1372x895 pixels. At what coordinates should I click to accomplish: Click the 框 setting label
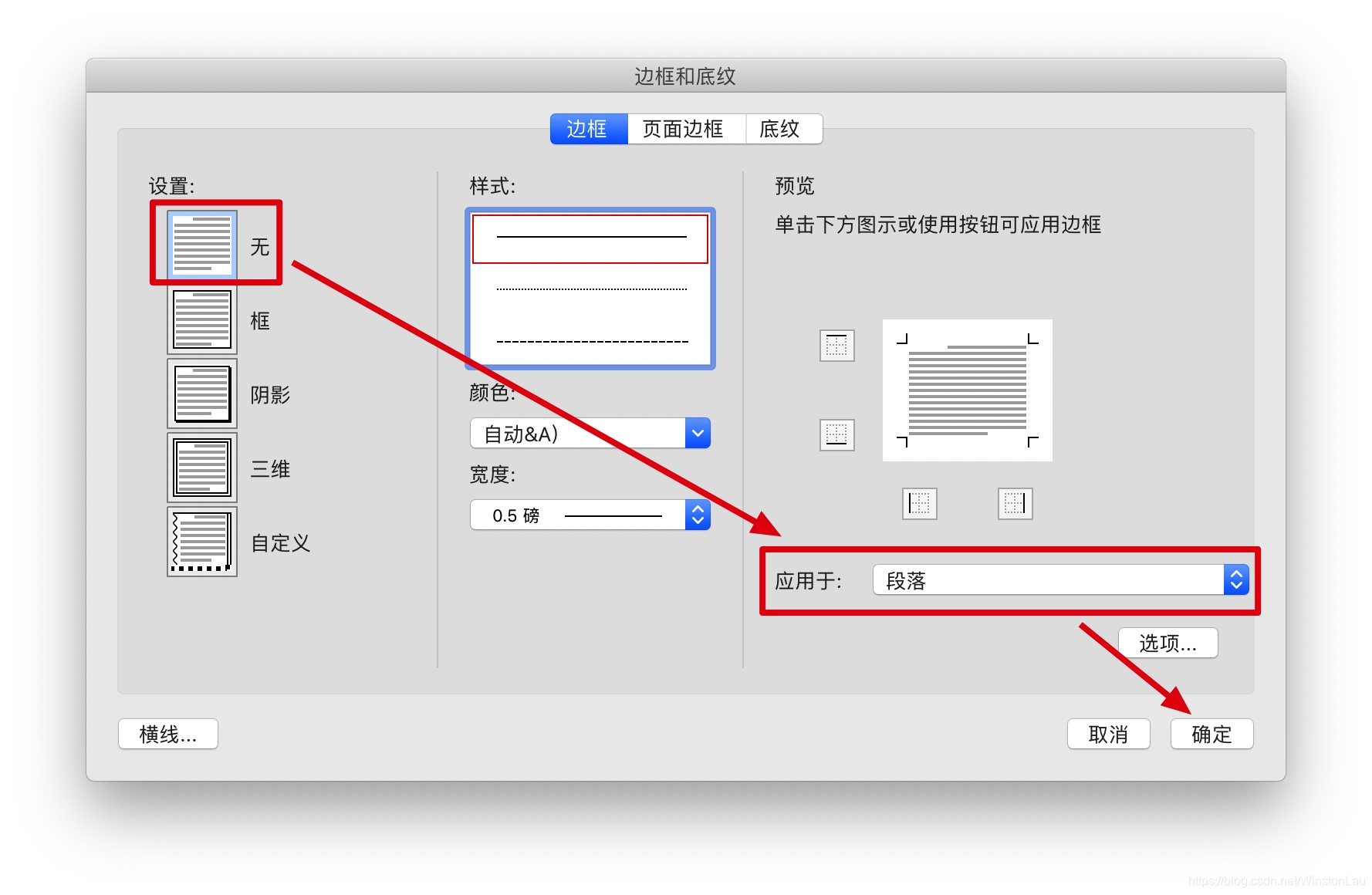click(260, 321)
